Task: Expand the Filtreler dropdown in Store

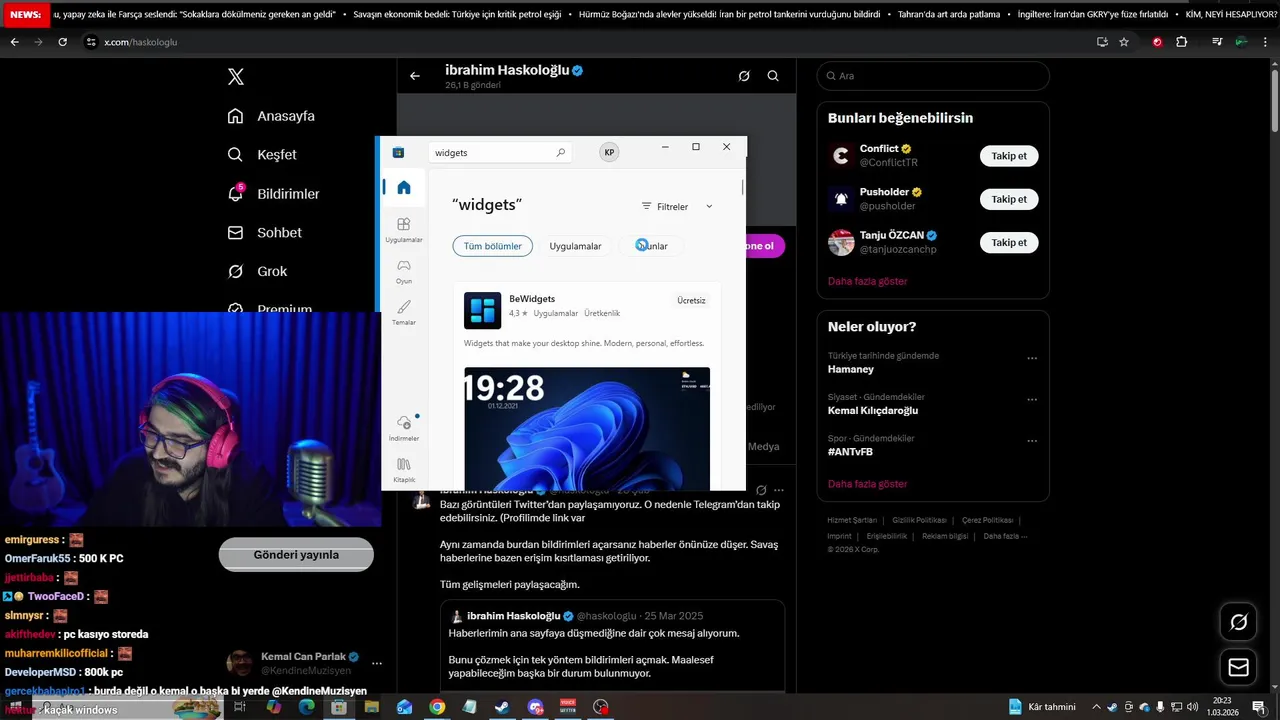Action: [x=677, y=206]
